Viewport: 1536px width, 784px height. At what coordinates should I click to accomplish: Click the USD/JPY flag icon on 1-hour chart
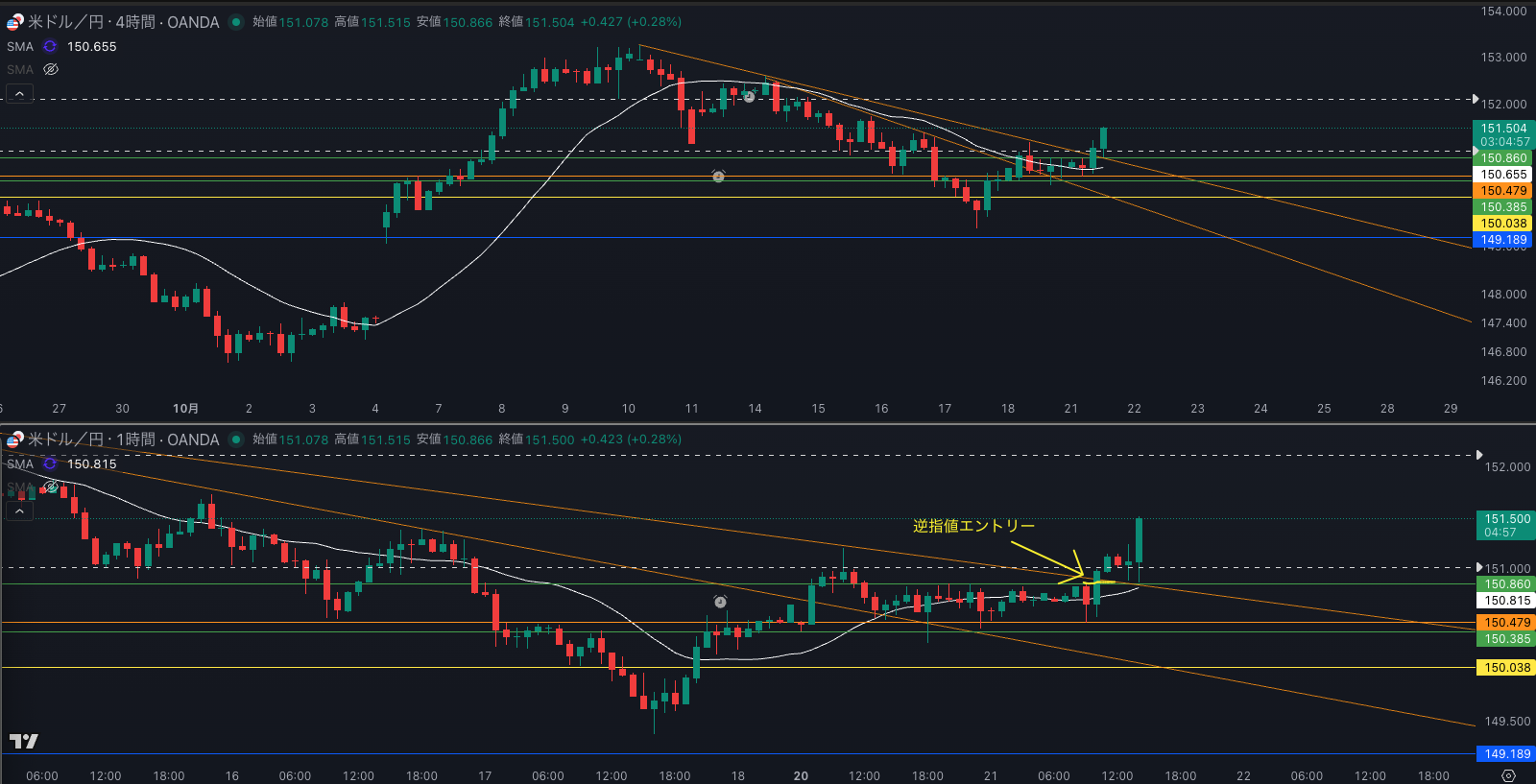point(15,440)
